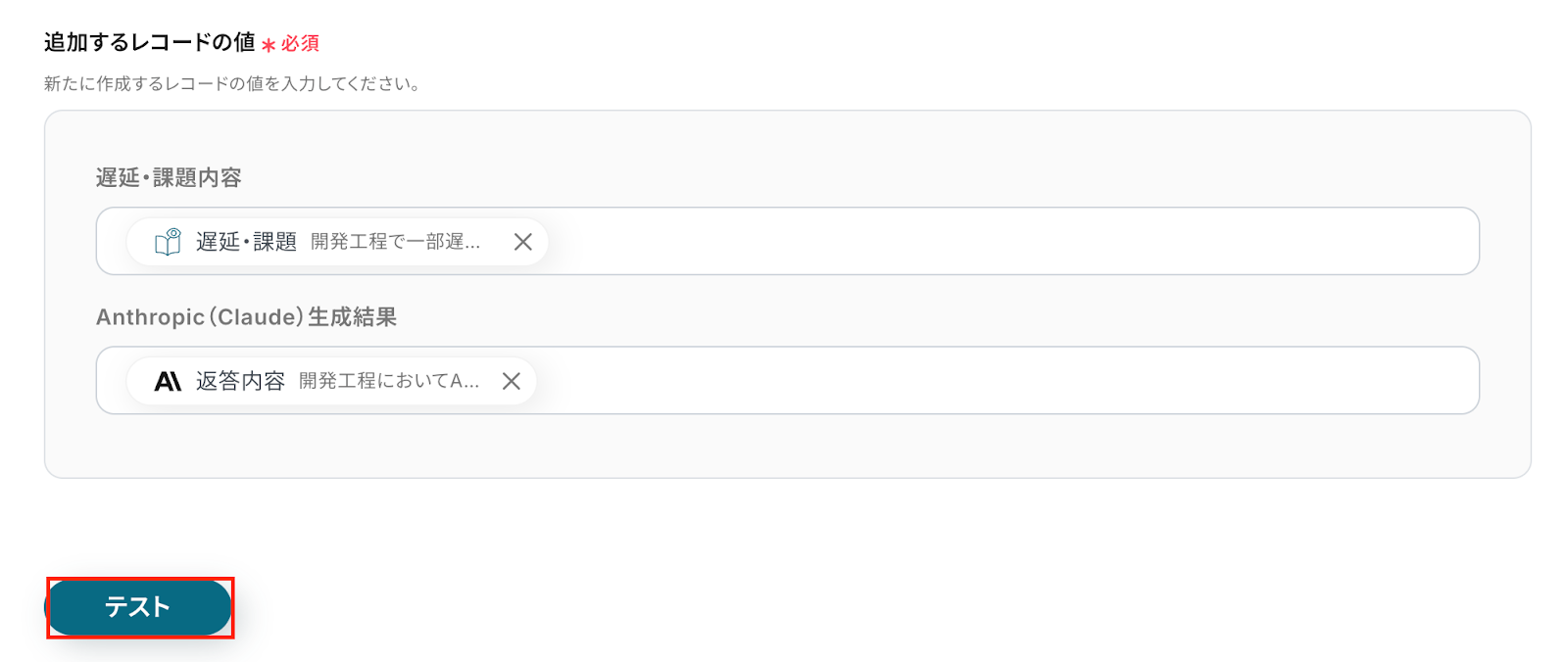Image resolution: width=1568 pixels, height=662 pixels.
Task: Click the Anthropic (Claude) 生成結果 field label
Action: [x=246, y=317]
